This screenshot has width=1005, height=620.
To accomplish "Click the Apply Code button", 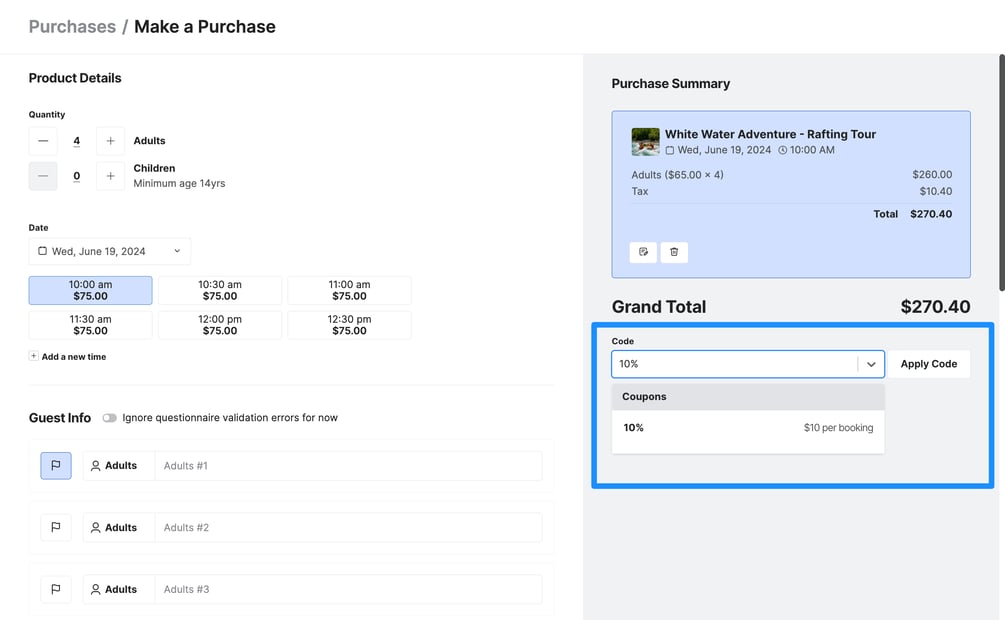I will [x=929, y=364].
